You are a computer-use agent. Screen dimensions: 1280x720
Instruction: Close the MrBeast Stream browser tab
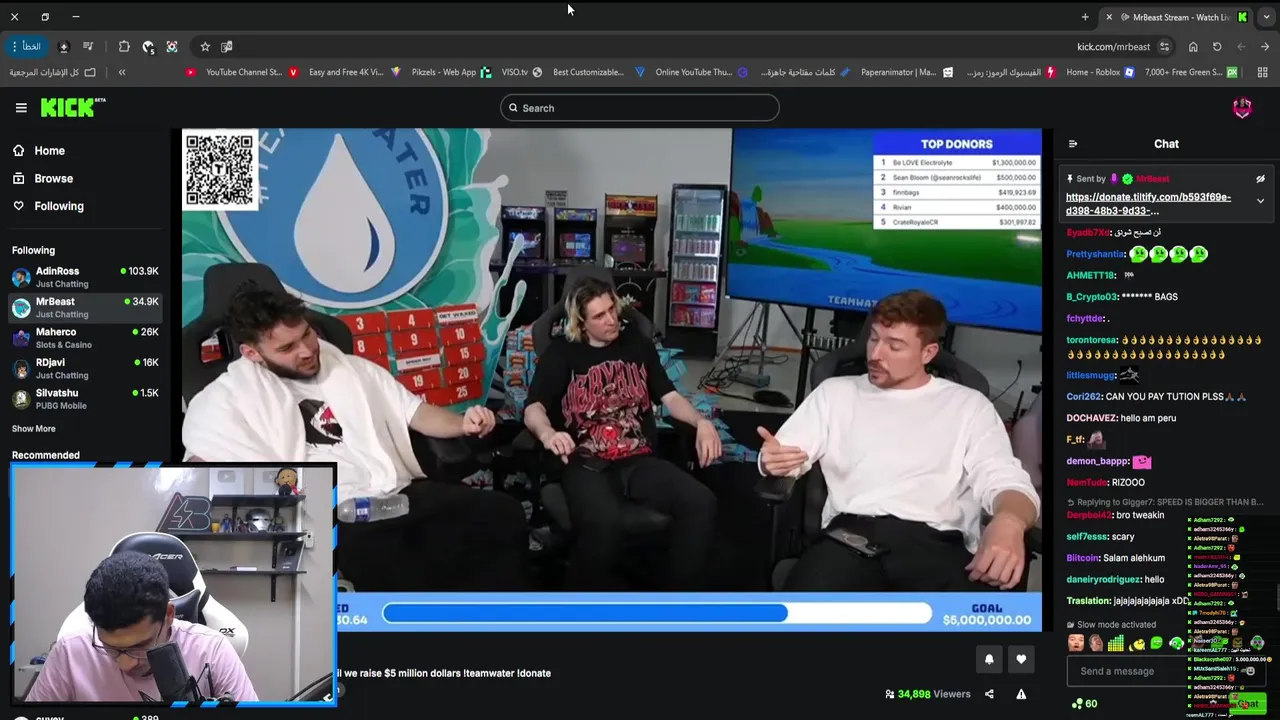pyautogui.click(x=1108, y=17)
